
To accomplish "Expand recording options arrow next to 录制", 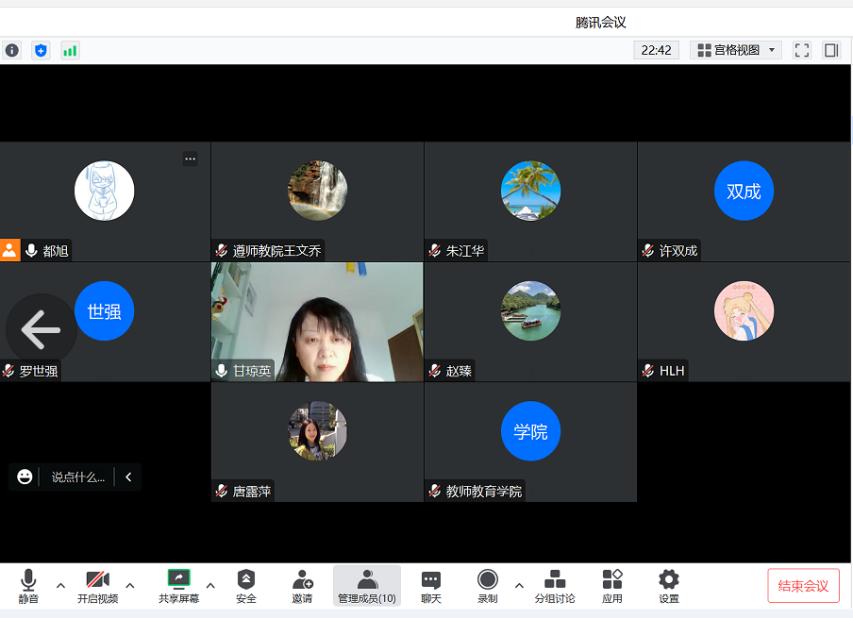I will pyautogui.click(x=519, y=586).
